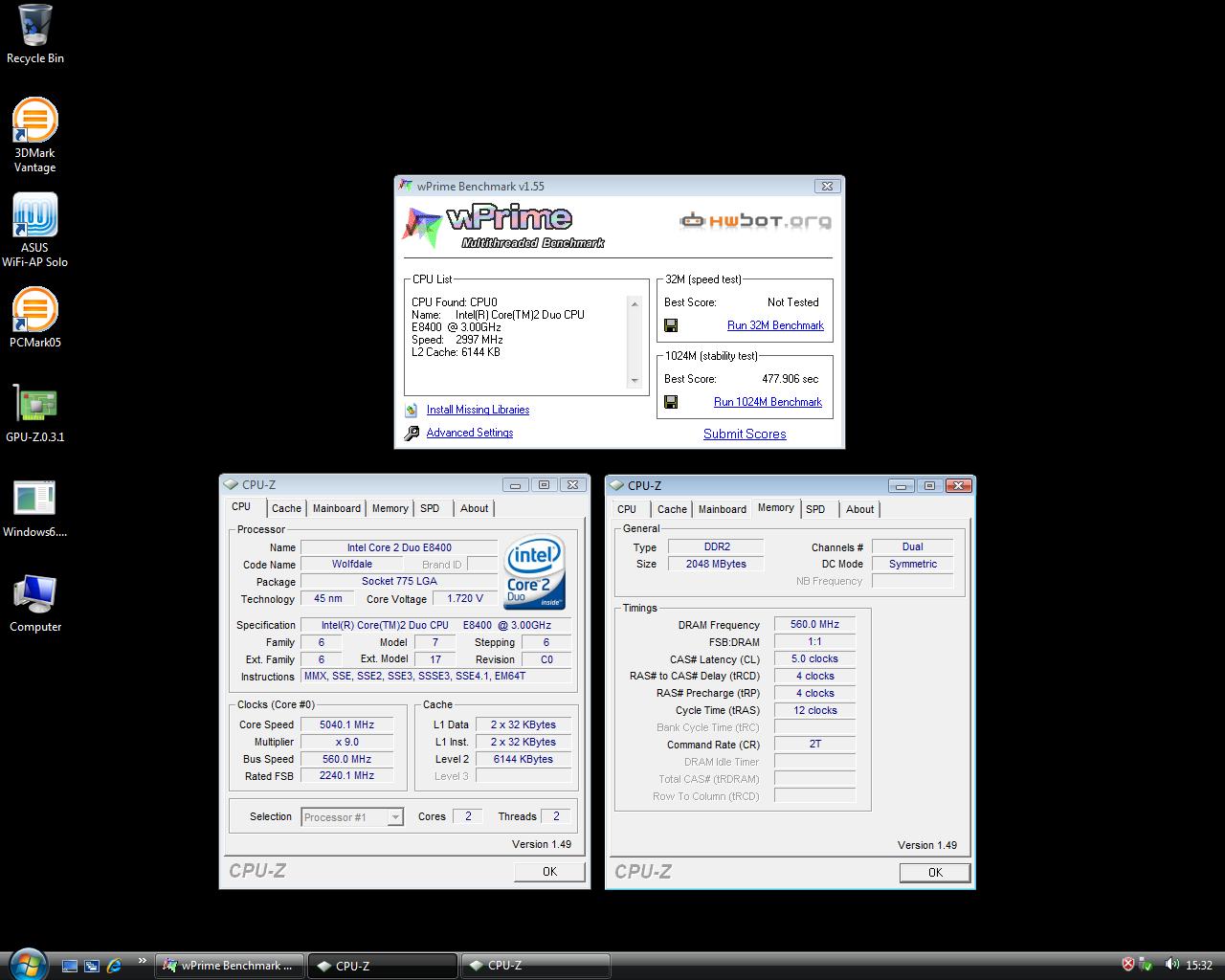Click second CPU-Z taskbar button
The image size is (1225, 980).
click(x=535, y=966)
